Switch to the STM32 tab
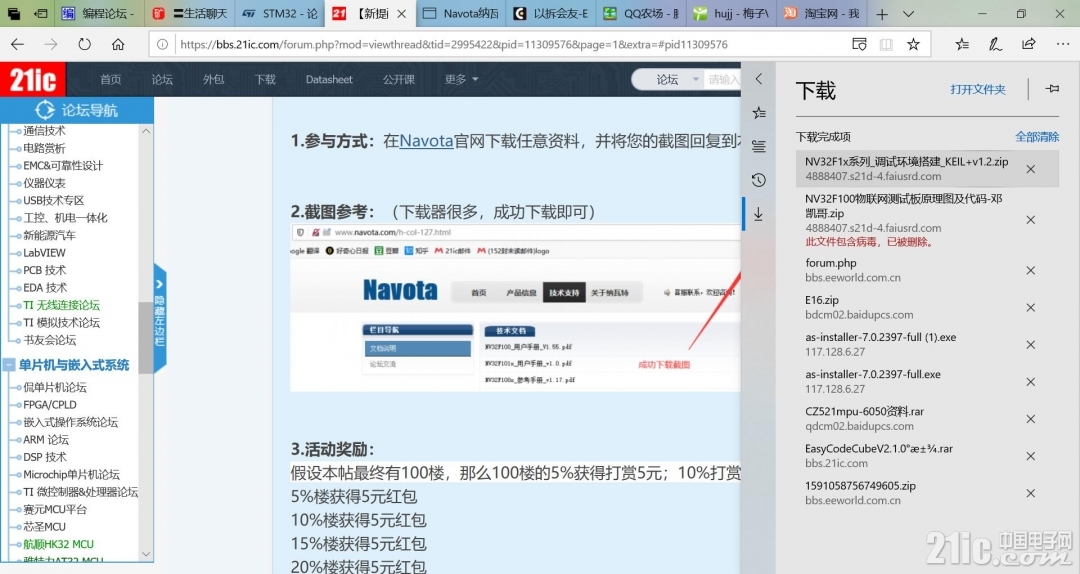 pos(280,14)
